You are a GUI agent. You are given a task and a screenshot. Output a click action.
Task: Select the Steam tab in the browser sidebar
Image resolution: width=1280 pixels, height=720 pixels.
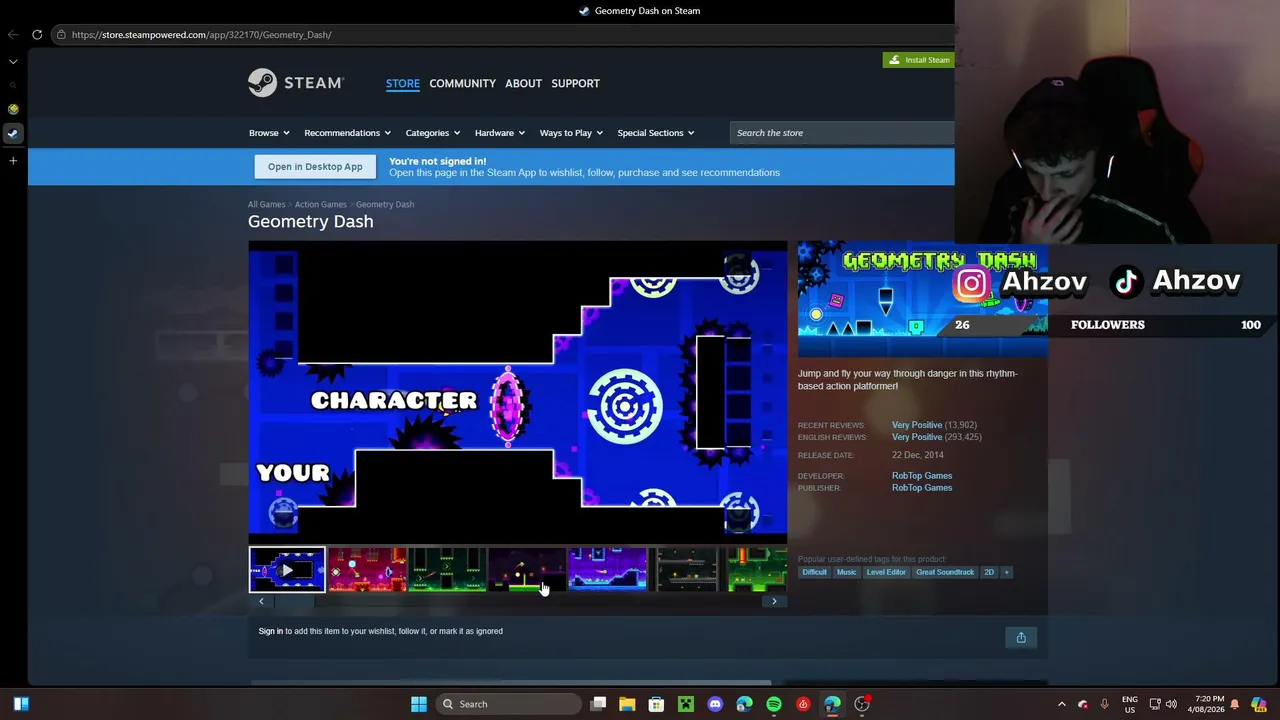pos(13,133)
